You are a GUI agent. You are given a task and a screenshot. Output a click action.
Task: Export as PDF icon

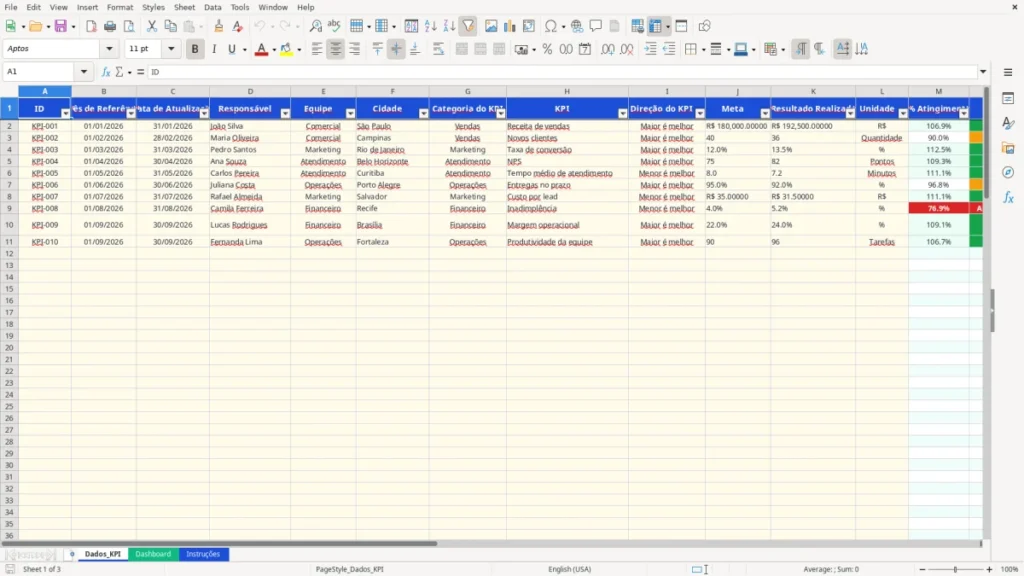point(91,26)
